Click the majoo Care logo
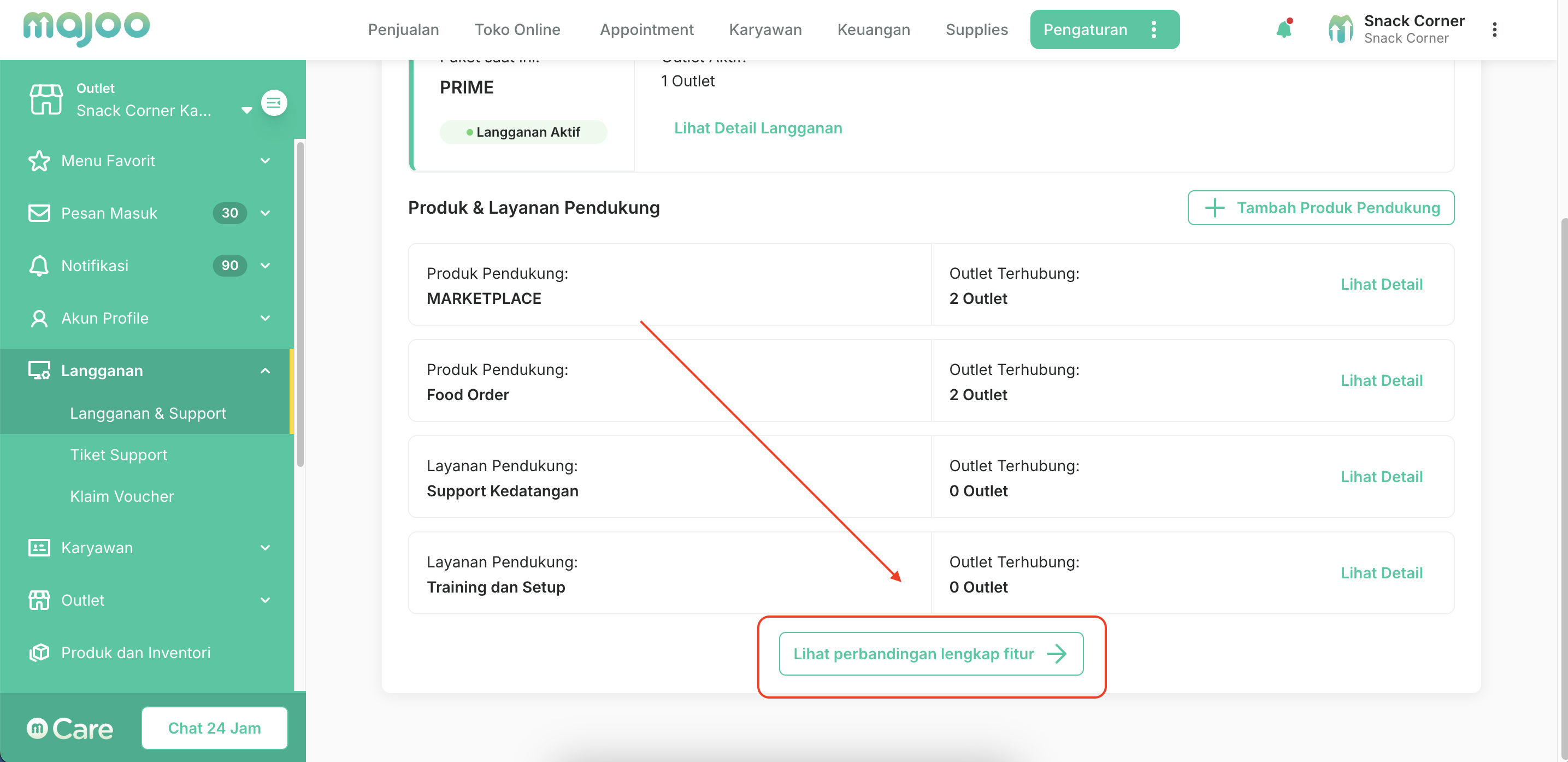 pyautogui.click(x=70, y=728)
